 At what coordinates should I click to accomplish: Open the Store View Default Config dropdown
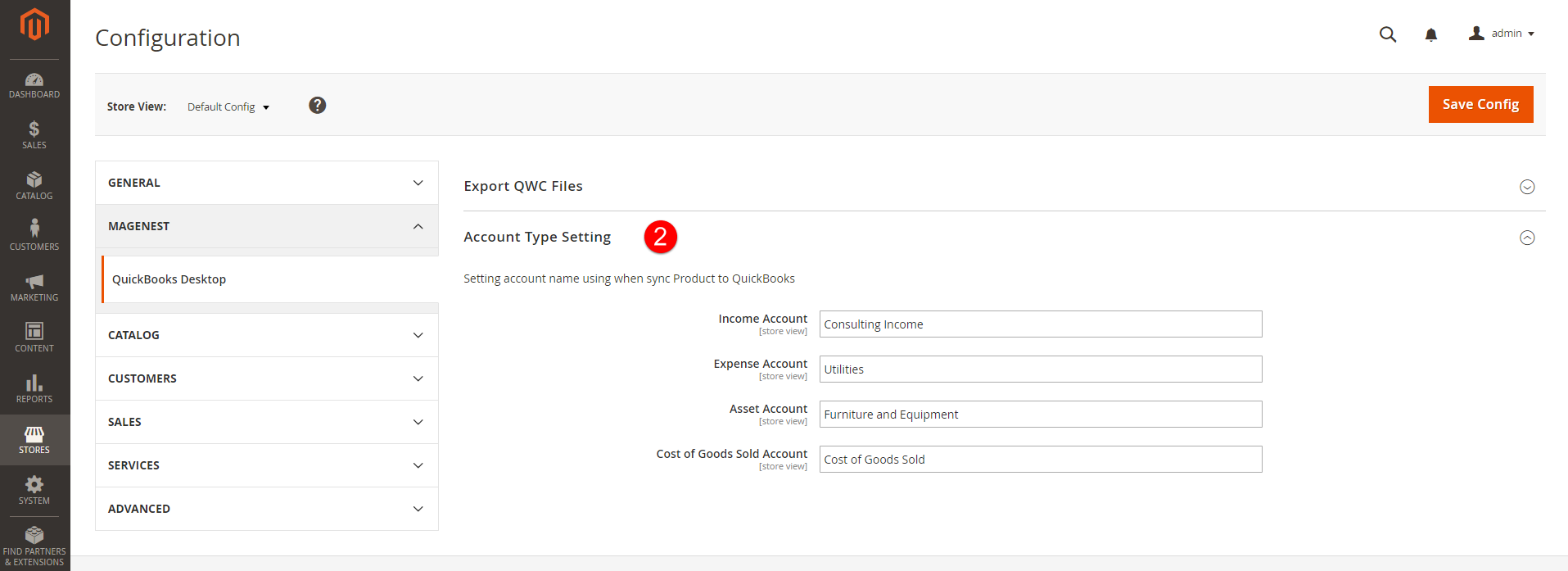pos(228,107)
